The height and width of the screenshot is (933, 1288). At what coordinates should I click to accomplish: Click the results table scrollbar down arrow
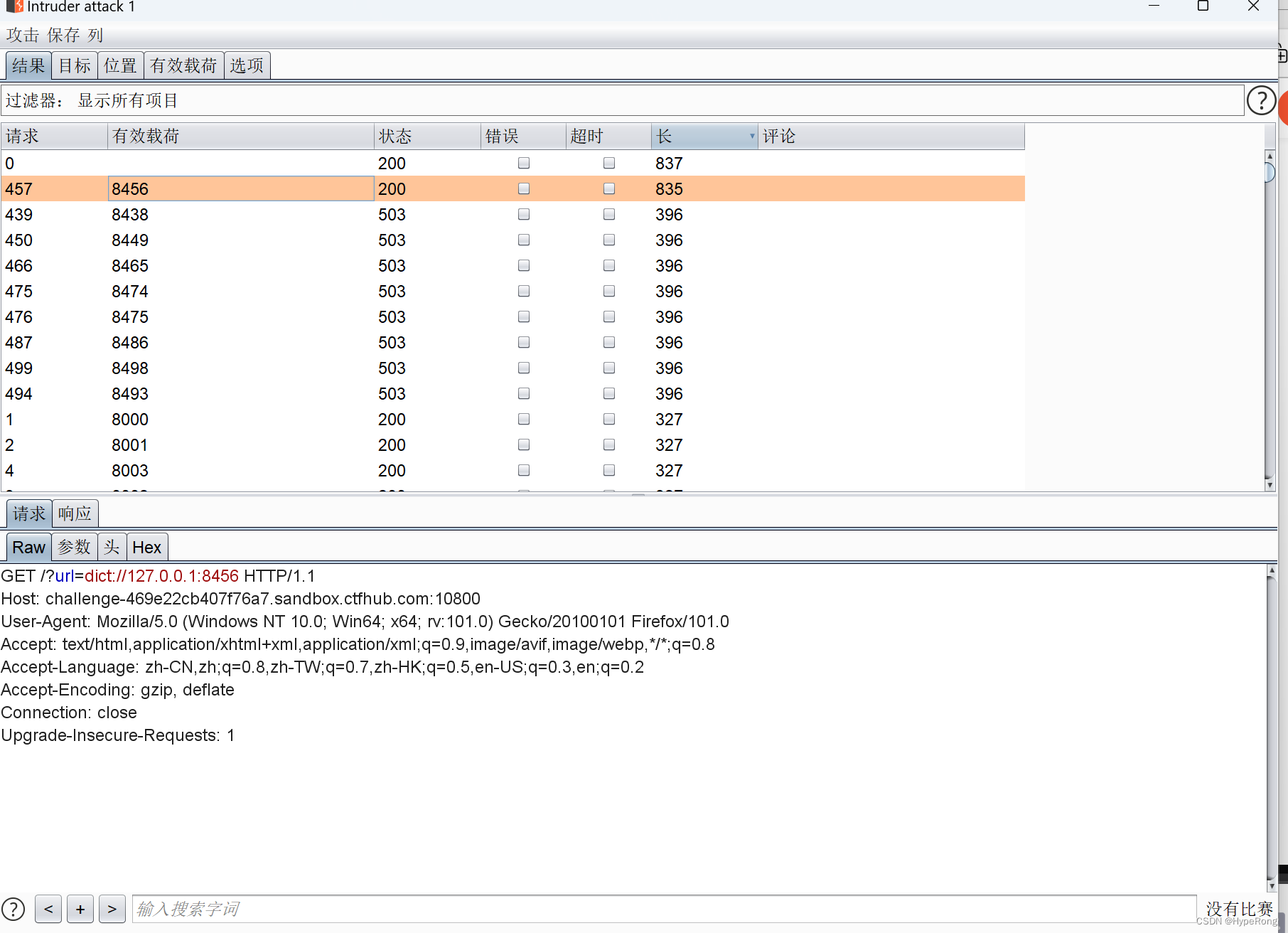(1270, 484)
